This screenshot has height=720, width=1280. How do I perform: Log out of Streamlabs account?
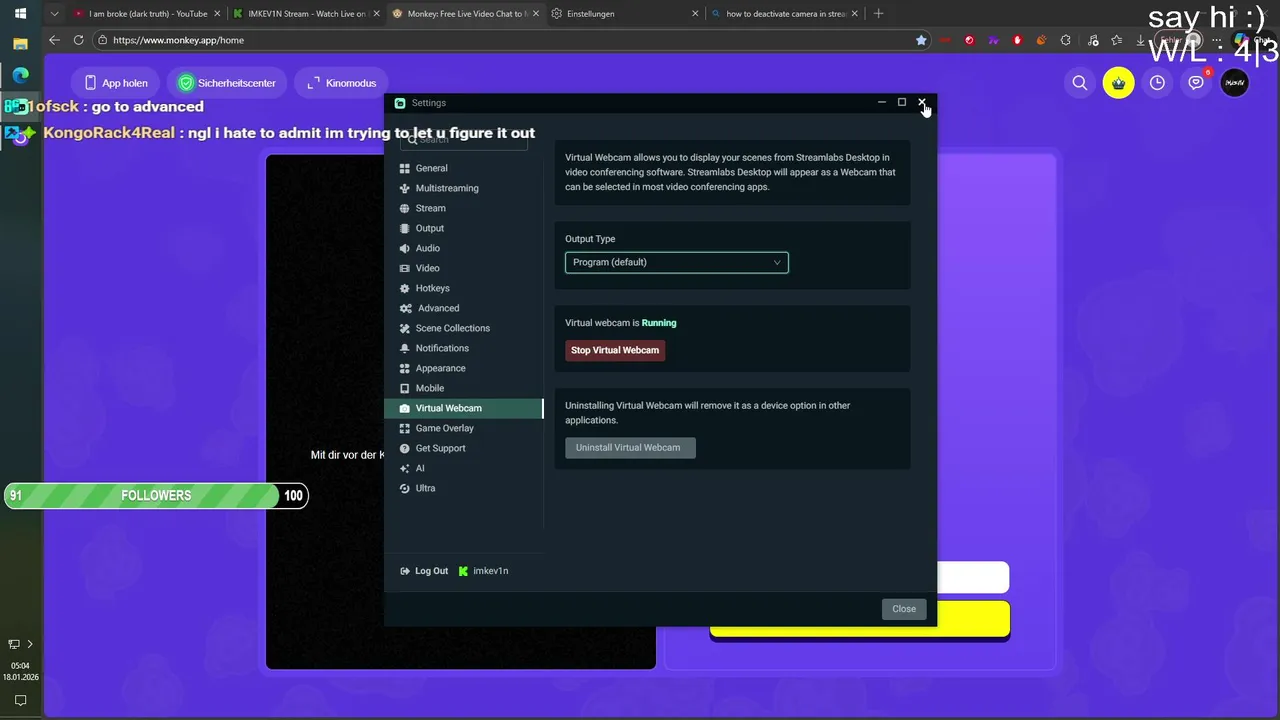coord(424,571)
